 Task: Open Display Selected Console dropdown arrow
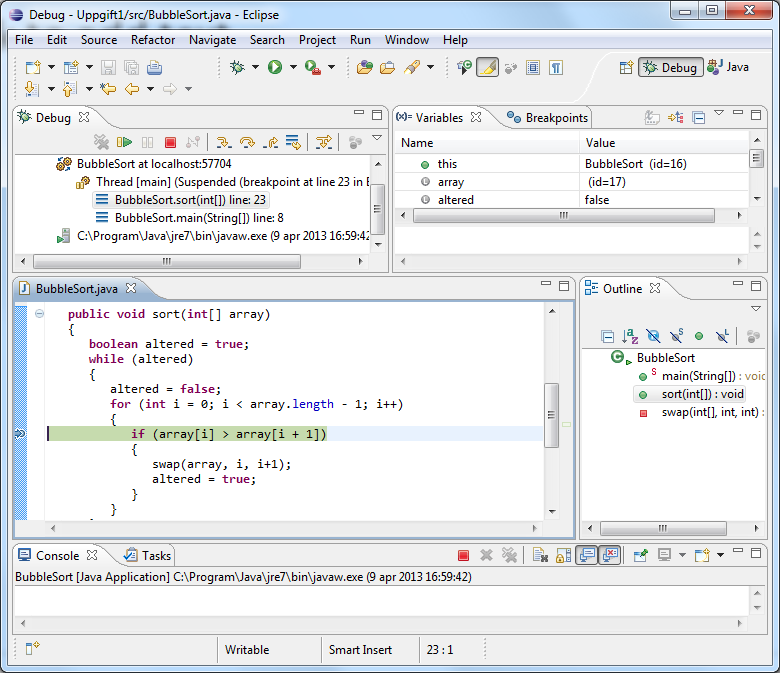[x=682, y=555]
